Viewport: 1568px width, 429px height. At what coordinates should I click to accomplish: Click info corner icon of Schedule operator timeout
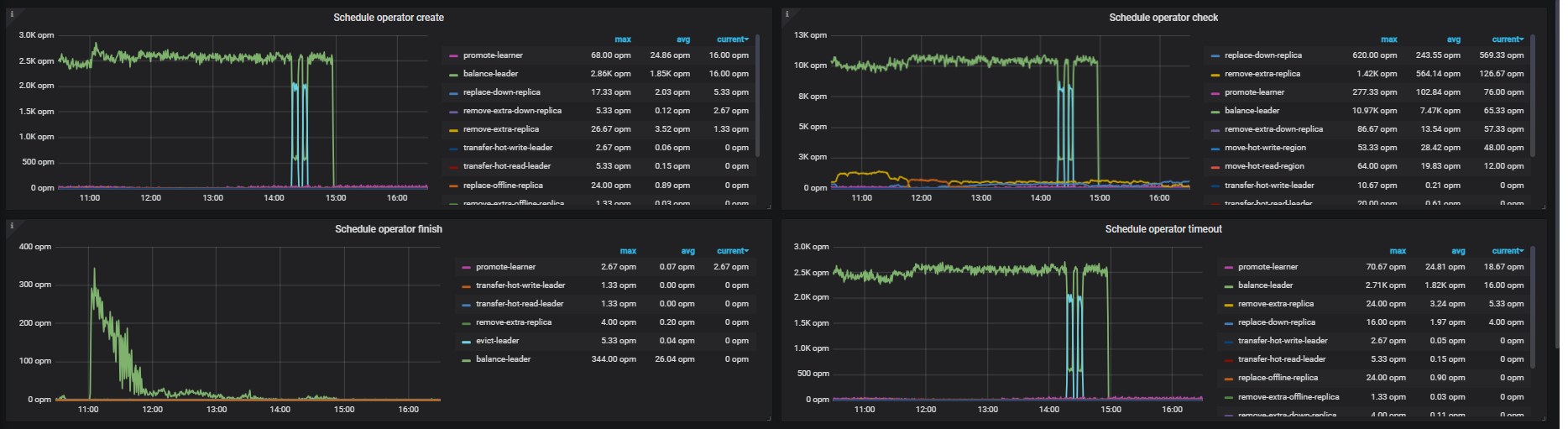tap(787, 225)
